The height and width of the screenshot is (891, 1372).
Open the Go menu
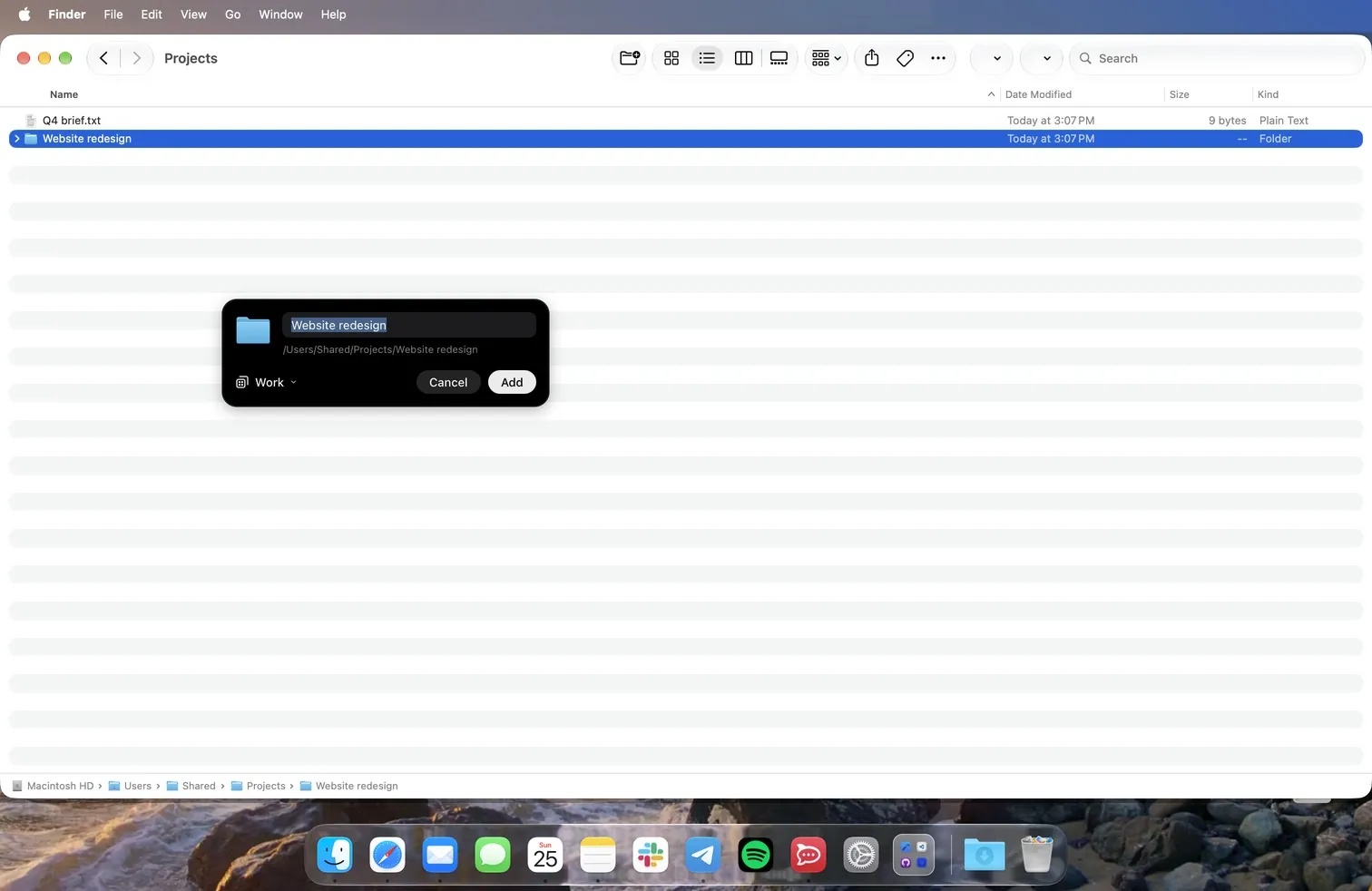[x=233, y=15]
